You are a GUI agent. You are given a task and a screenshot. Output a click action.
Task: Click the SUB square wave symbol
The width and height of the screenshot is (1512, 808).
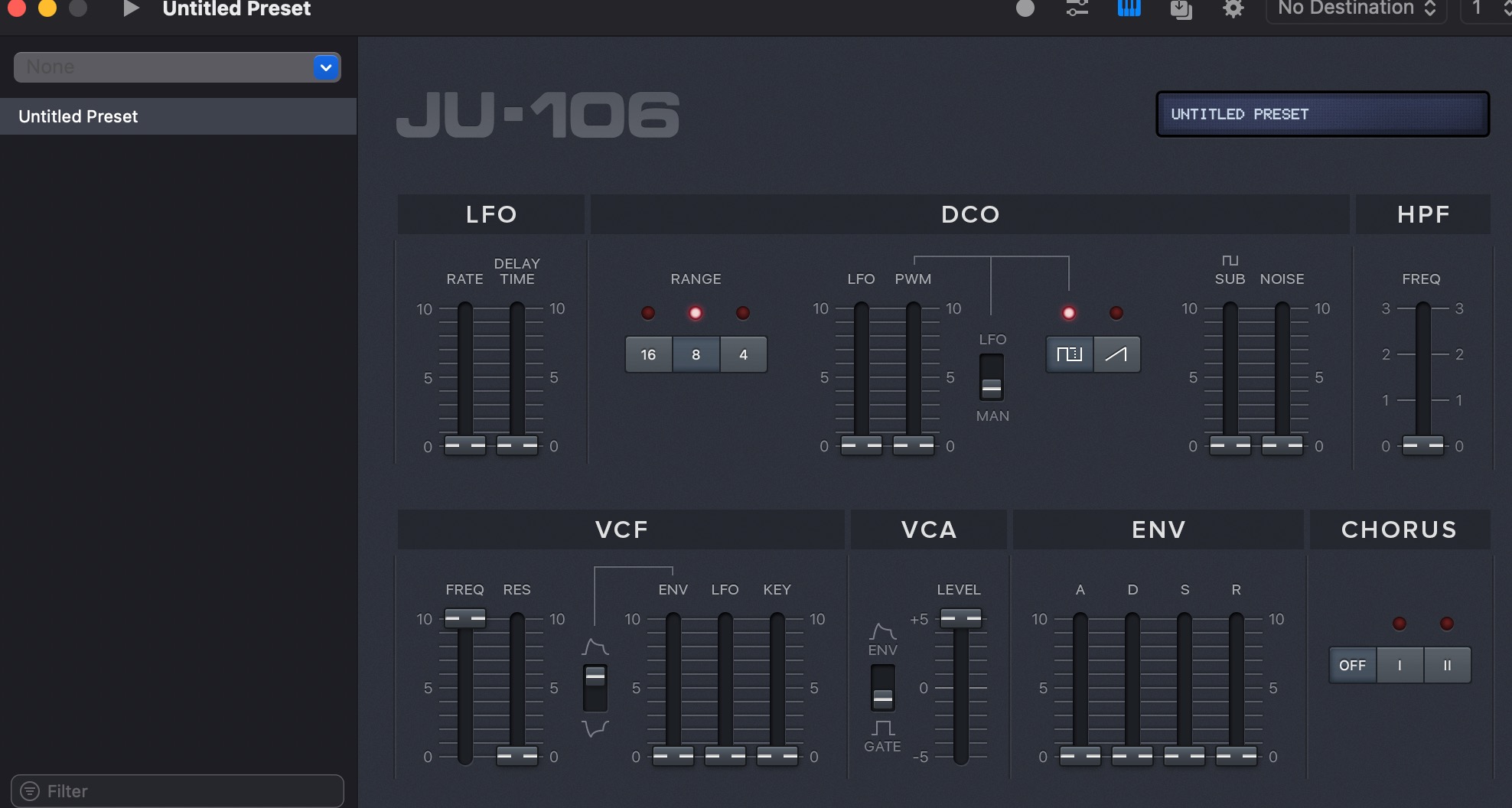(x=1230, y=261)
